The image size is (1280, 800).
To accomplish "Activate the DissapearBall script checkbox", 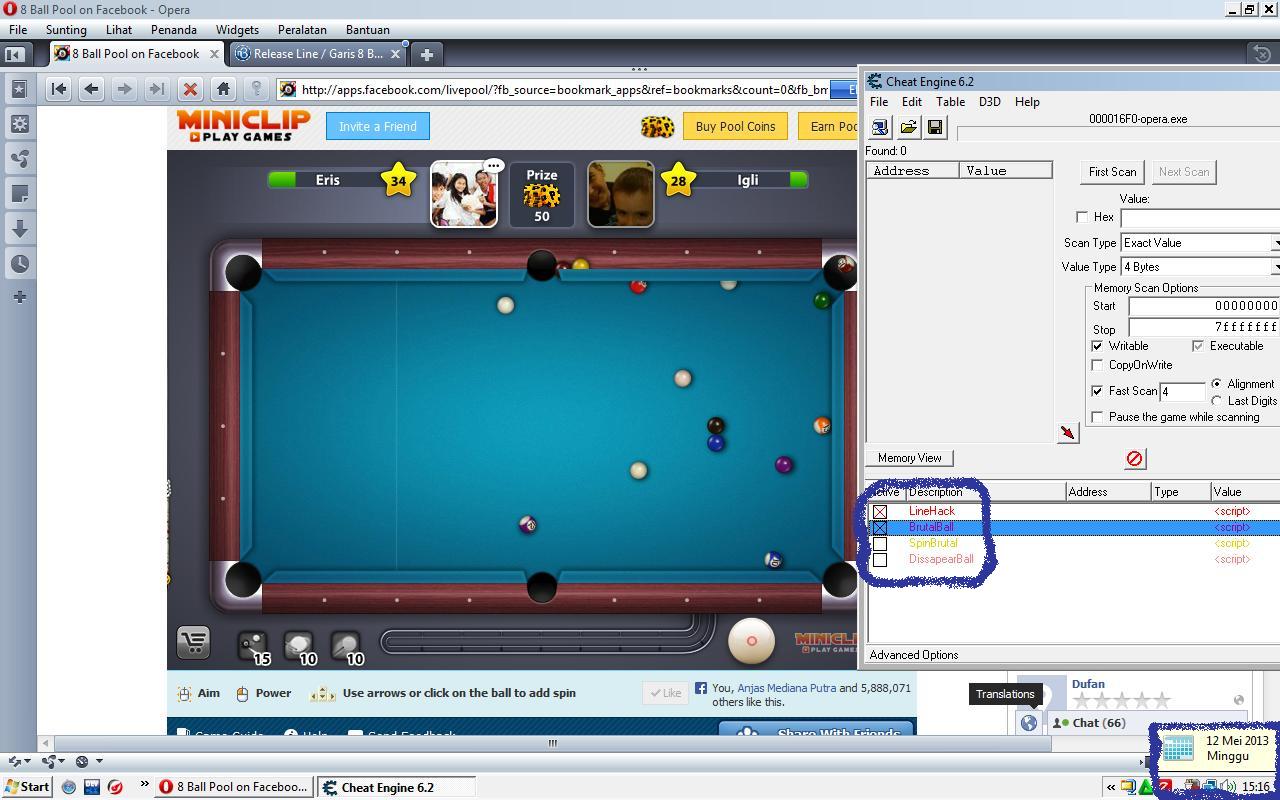I will click(x=880, y=560).
